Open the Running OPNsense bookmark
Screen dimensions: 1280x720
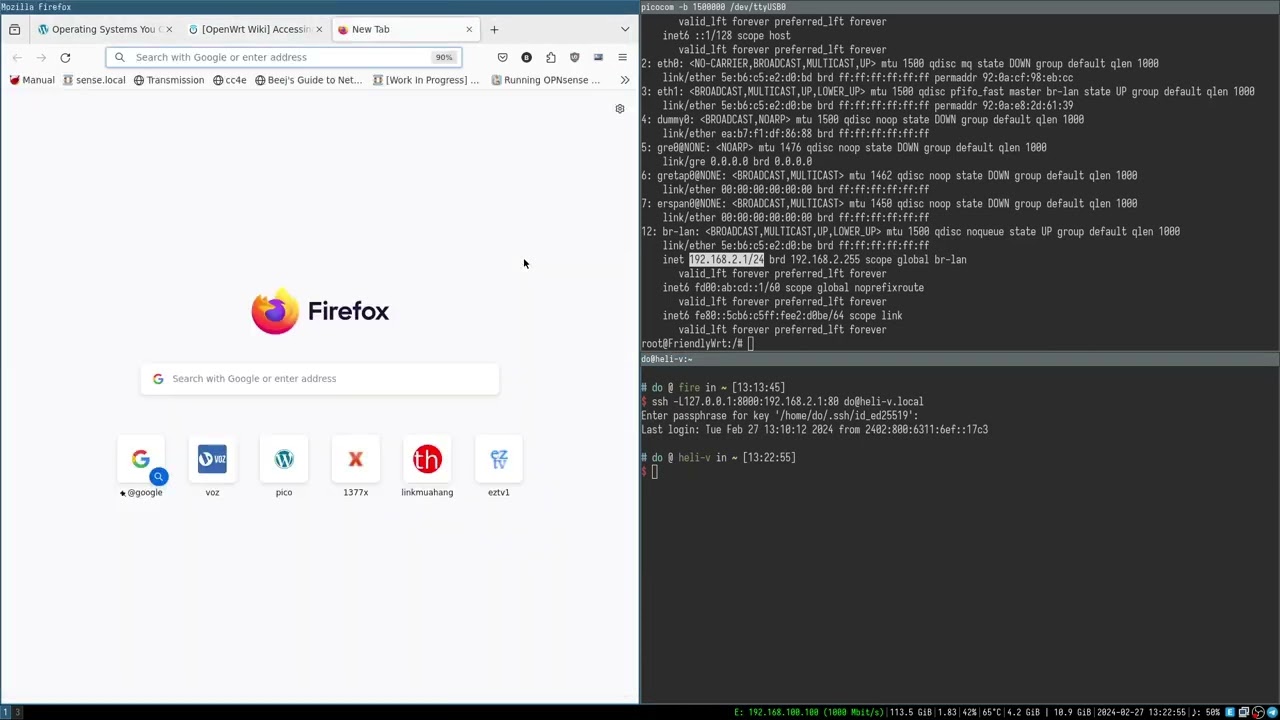(x=546, y=80)
